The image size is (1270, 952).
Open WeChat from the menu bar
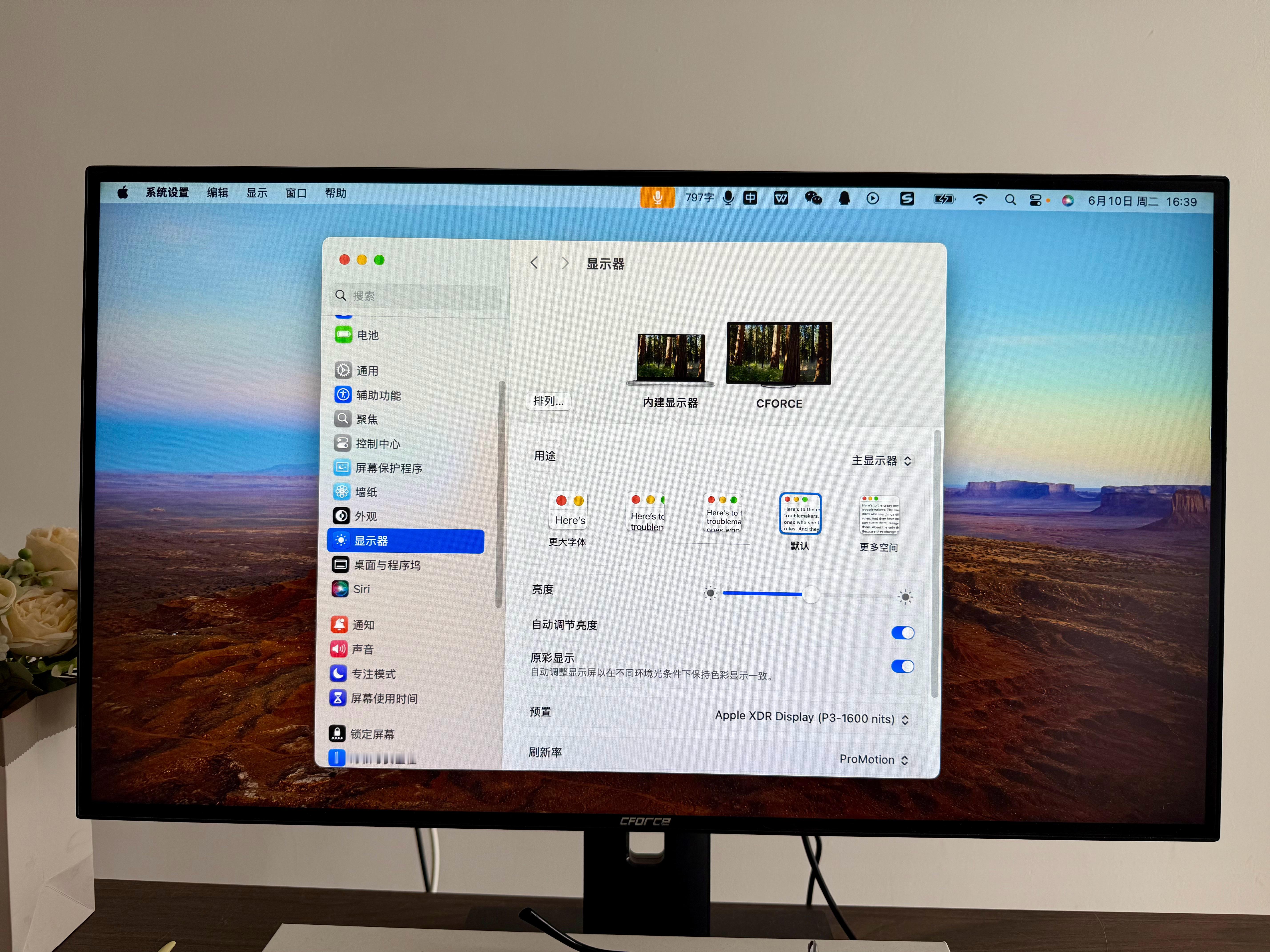[813, 198]
